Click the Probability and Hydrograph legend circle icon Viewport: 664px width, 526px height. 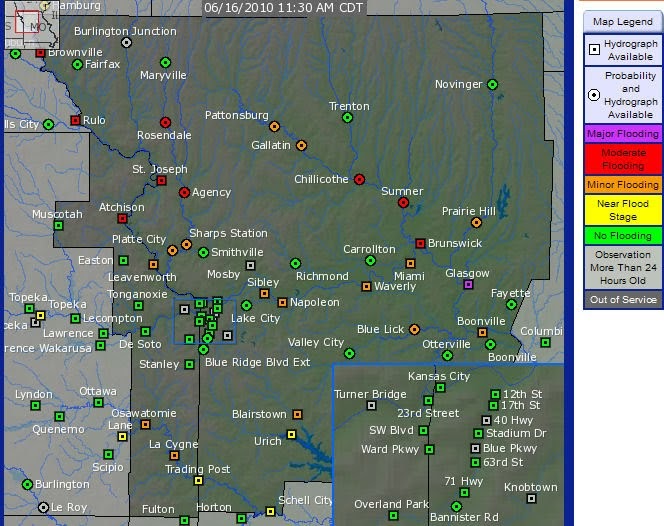[594, 95]
